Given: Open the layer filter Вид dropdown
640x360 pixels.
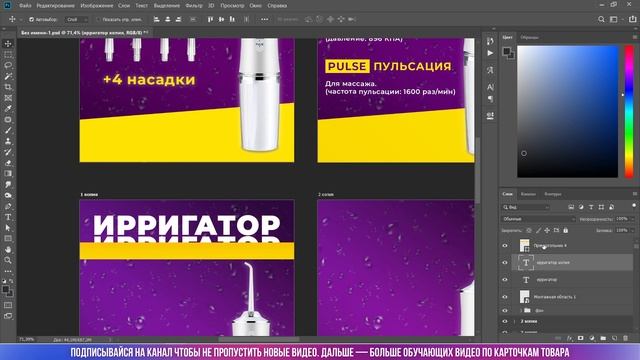Looking at the screenshot, I should coord(526,207).
